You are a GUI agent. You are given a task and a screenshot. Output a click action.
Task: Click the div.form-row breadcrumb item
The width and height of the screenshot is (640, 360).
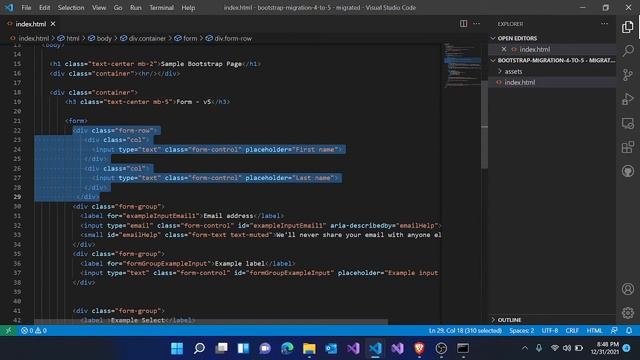pyautogui.click(x=233, y=38)
